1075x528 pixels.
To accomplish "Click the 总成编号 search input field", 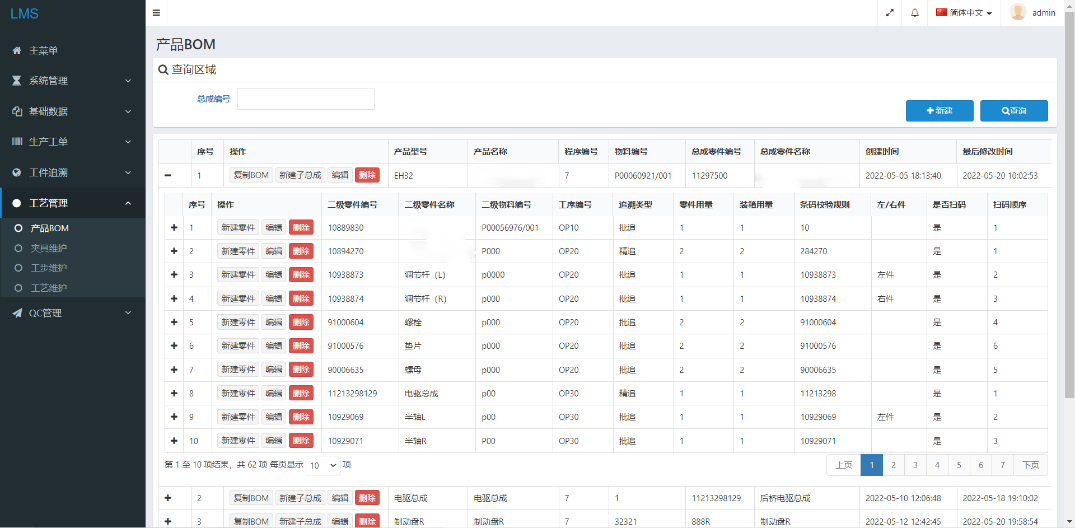I will tap(305, 99).
